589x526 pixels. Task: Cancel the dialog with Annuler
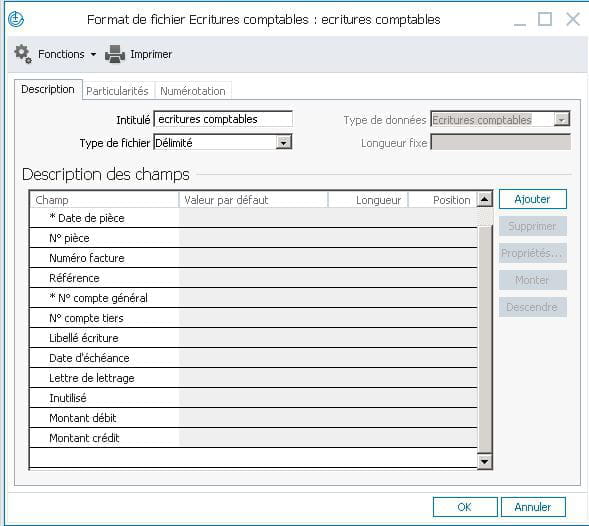point(533,507)
